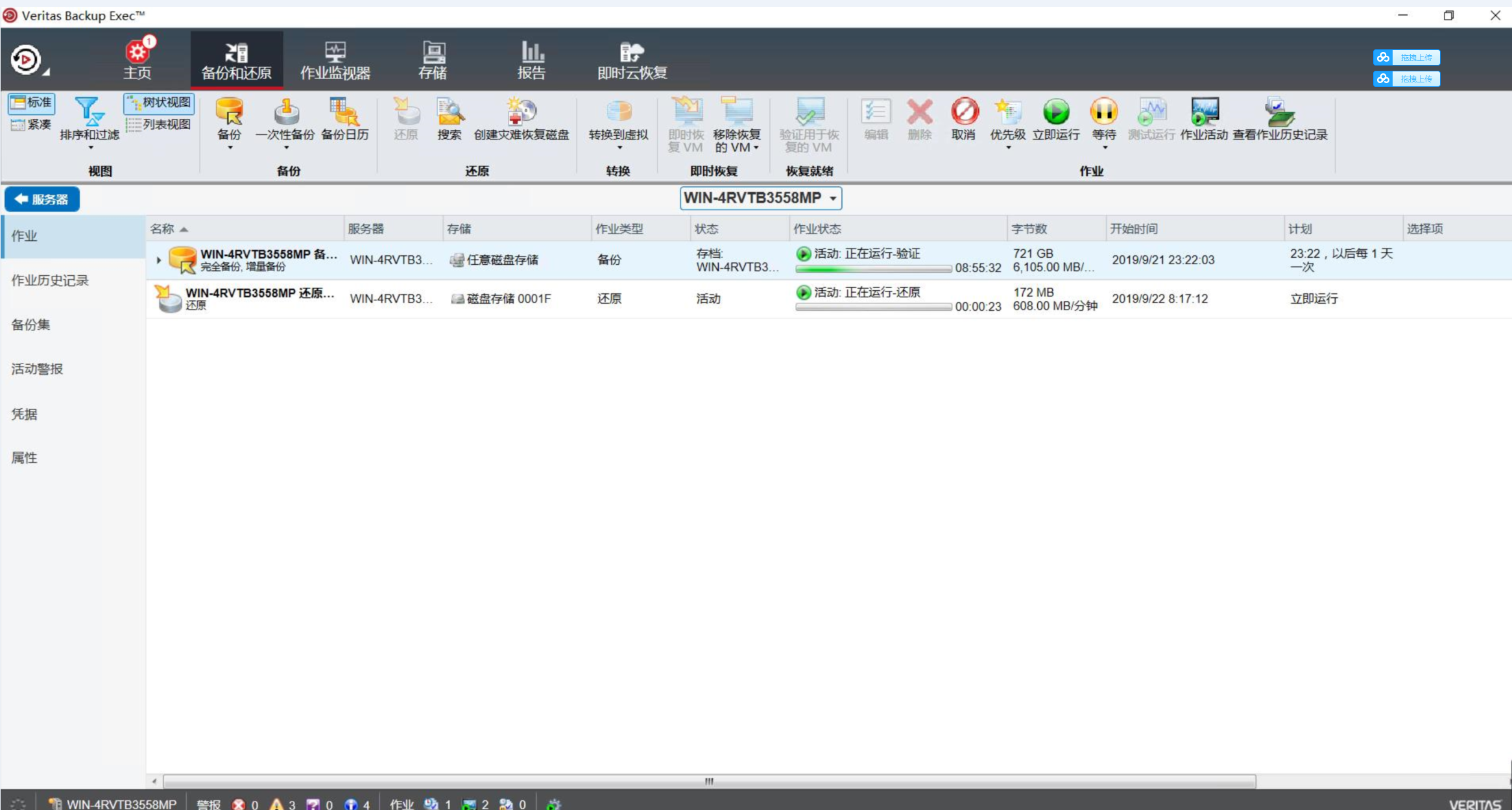Open the WIN-4RVTB3558MP server dropdown
Screen dimensions: 1512x810
(761, 198)
